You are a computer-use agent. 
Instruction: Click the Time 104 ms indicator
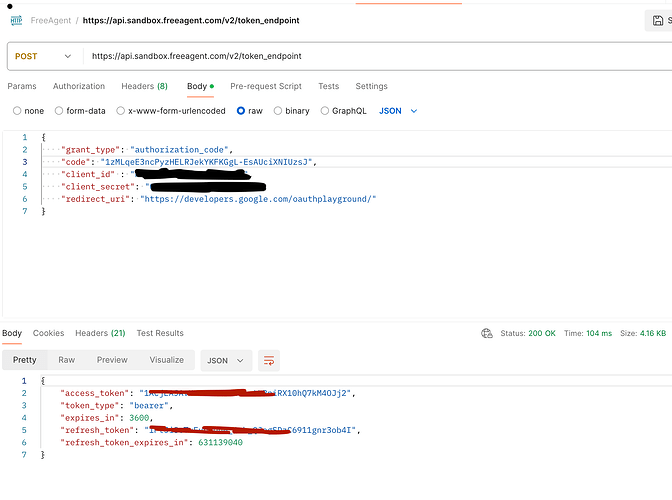pyautogui.click(x=588, y=333)
